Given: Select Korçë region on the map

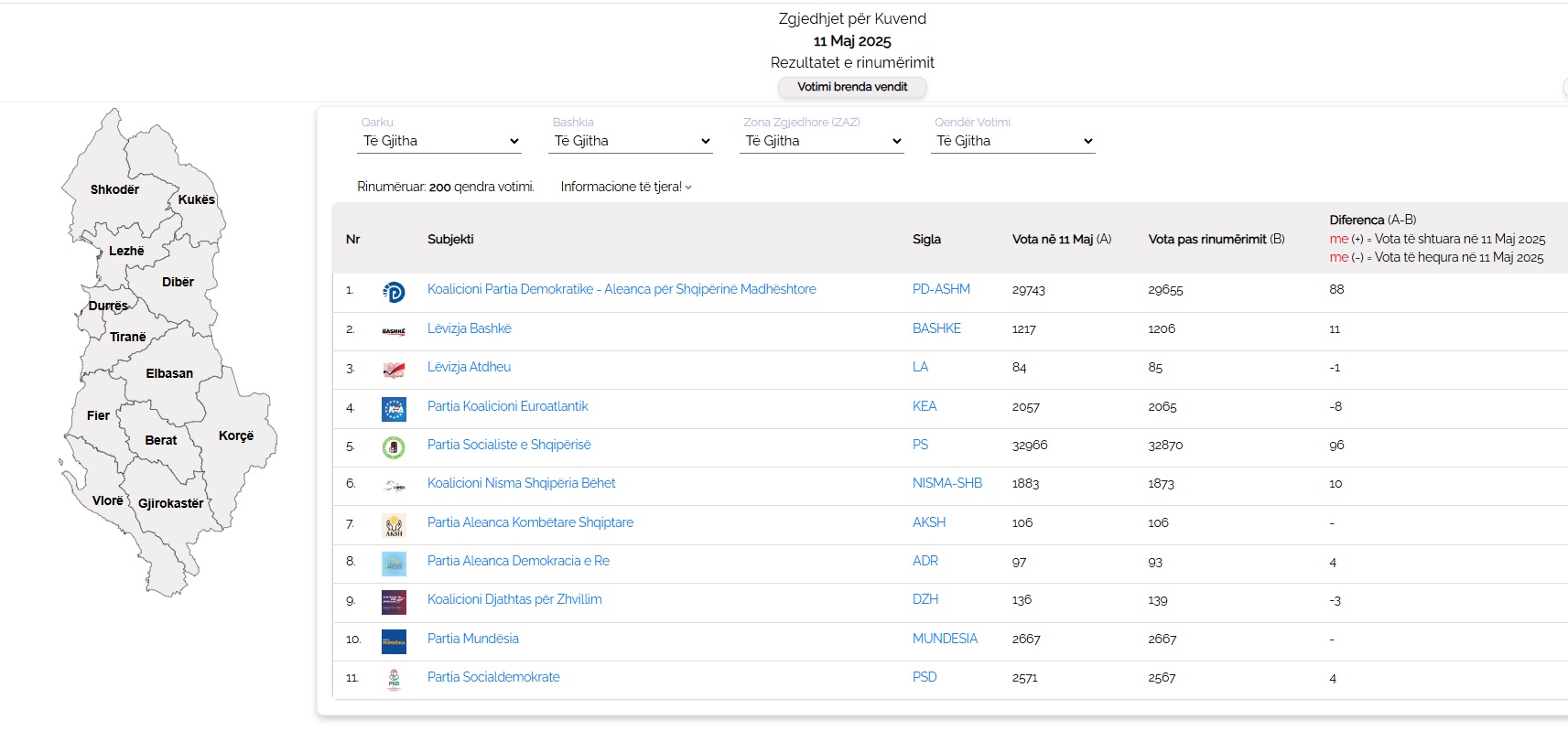Looking at the screenshot, I should [x=235, y=435].
